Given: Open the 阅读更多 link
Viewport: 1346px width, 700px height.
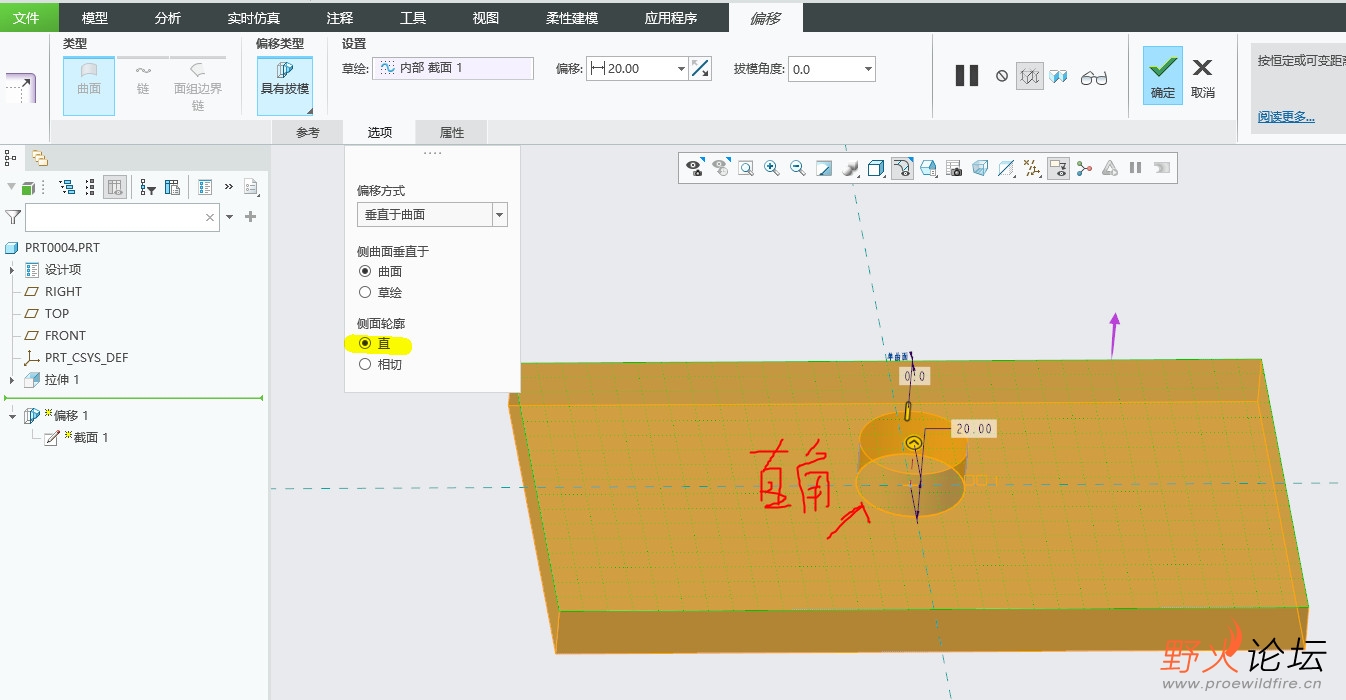Looking at the screenshot, I should tap(1286, 117).
